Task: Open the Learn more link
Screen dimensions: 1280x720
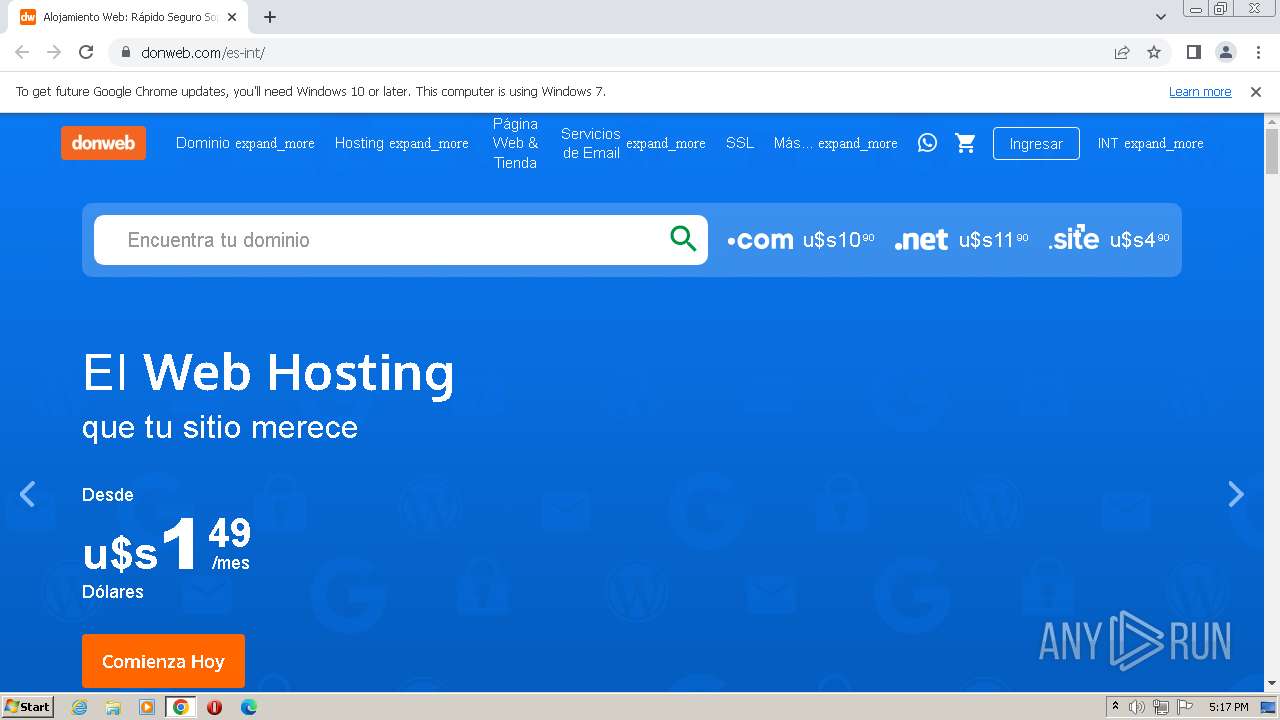Action: click(x=1200, y=91)
